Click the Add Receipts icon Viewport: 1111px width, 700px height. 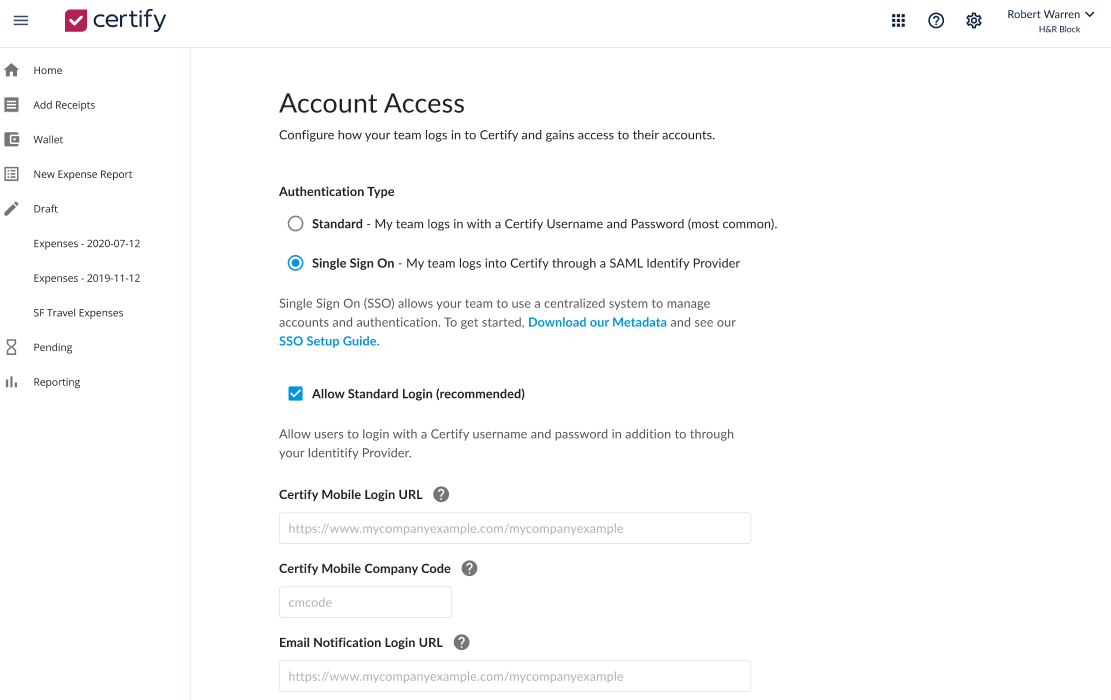[11, 105]
